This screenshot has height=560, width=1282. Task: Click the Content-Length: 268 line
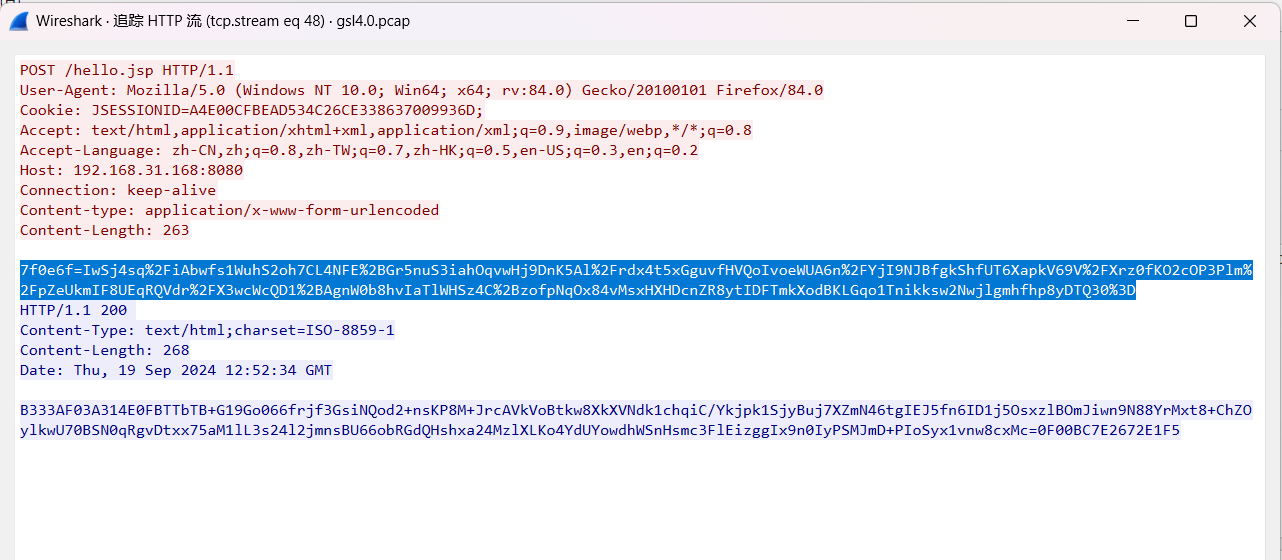pyautogui.click(x=105, y=350)
